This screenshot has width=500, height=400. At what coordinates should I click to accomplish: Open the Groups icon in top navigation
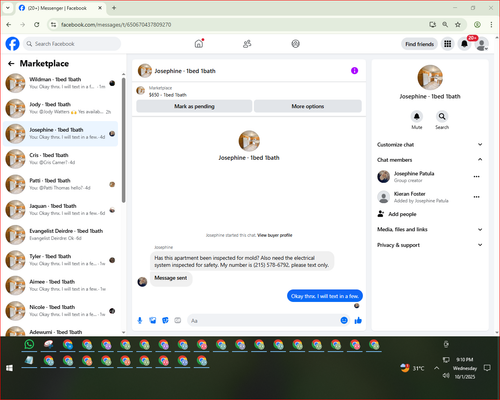[x=295, y=44]
